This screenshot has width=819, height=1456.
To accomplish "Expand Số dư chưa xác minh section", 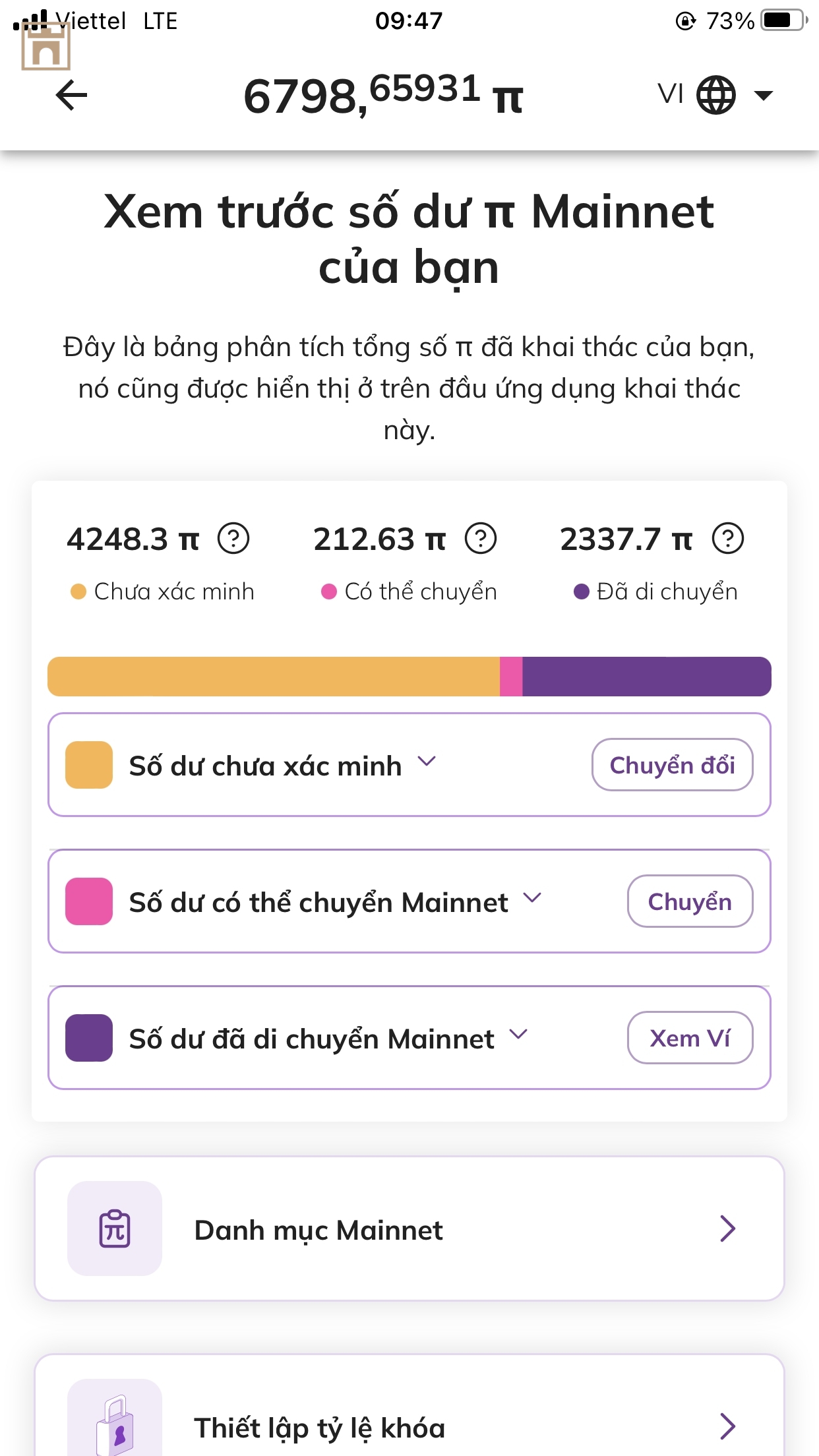I will click(427, 762).
